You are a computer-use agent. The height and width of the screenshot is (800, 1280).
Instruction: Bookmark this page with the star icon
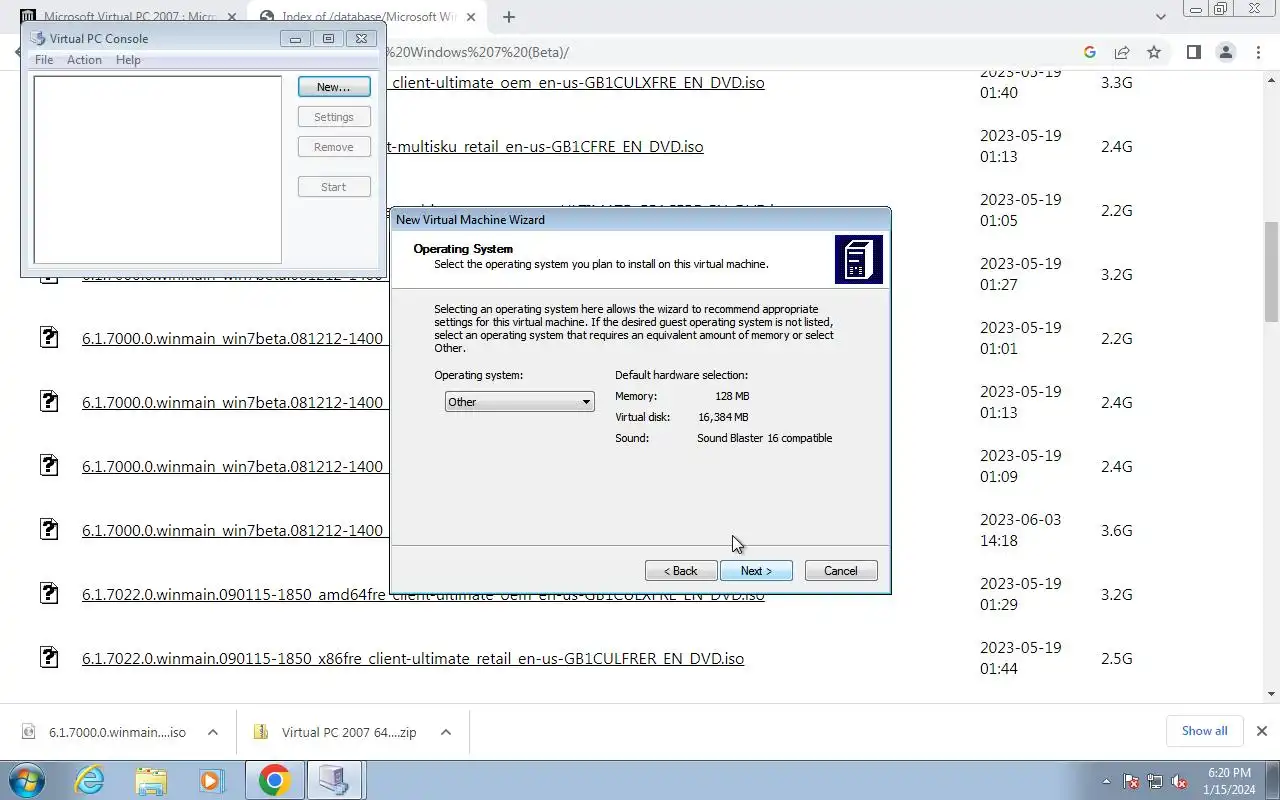coord(1154,52)
